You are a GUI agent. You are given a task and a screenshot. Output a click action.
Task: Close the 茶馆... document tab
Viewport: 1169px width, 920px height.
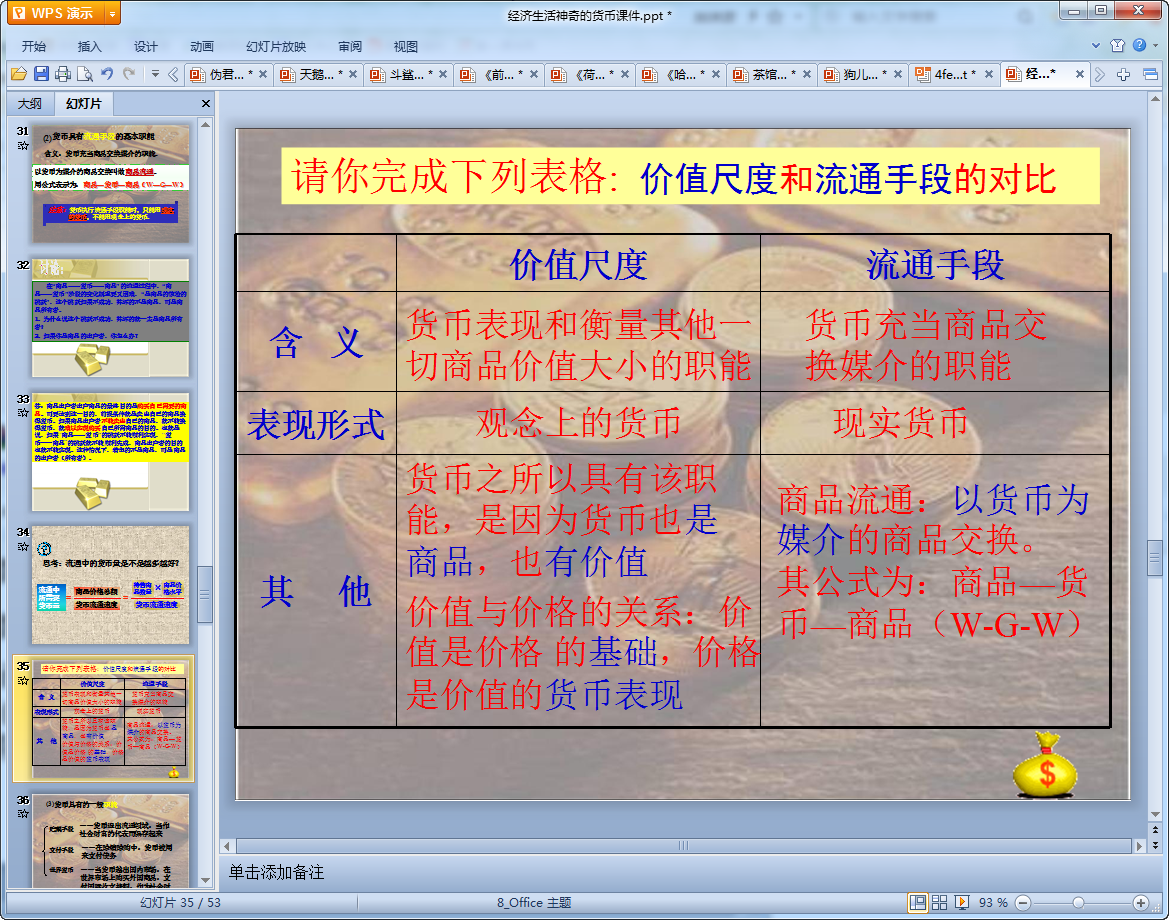807,75
